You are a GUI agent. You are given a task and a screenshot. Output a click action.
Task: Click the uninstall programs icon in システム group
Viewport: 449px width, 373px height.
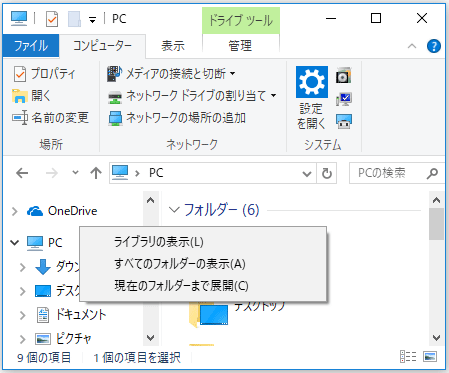(344, 75)
